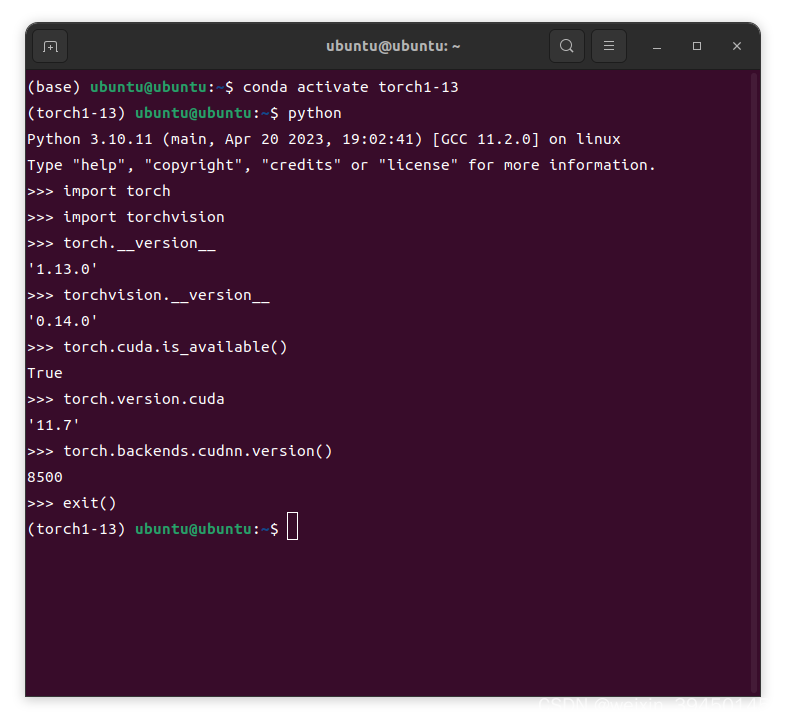Click the 'conda activate torch1-13' command
This screenshot has height=725, width=786.
[x=350, y=87]
